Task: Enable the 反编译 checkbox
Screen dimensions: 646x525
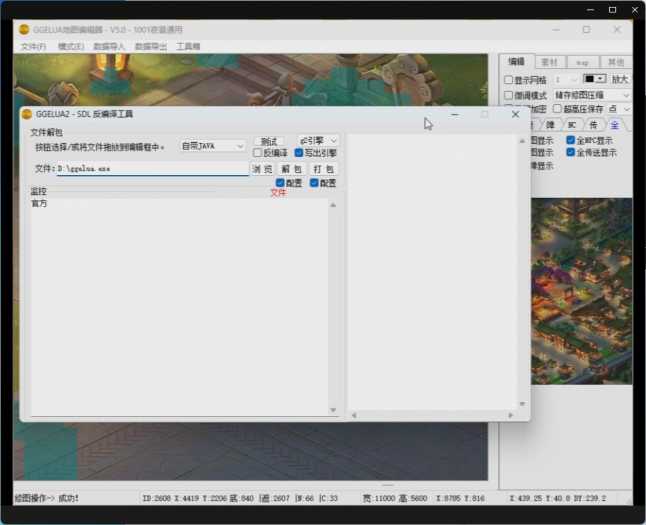Action: tap(257, 154)
